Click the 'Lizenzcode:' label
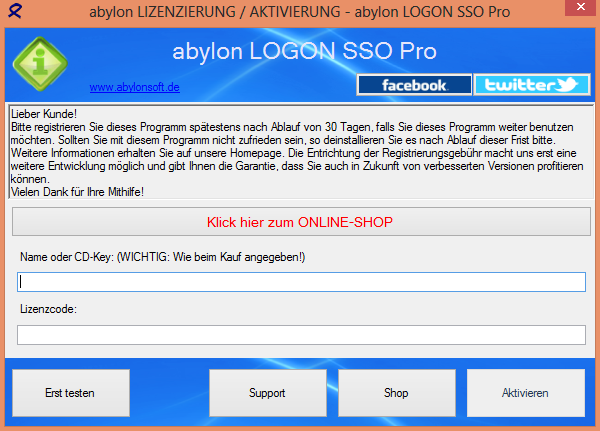 pos(48,309)
